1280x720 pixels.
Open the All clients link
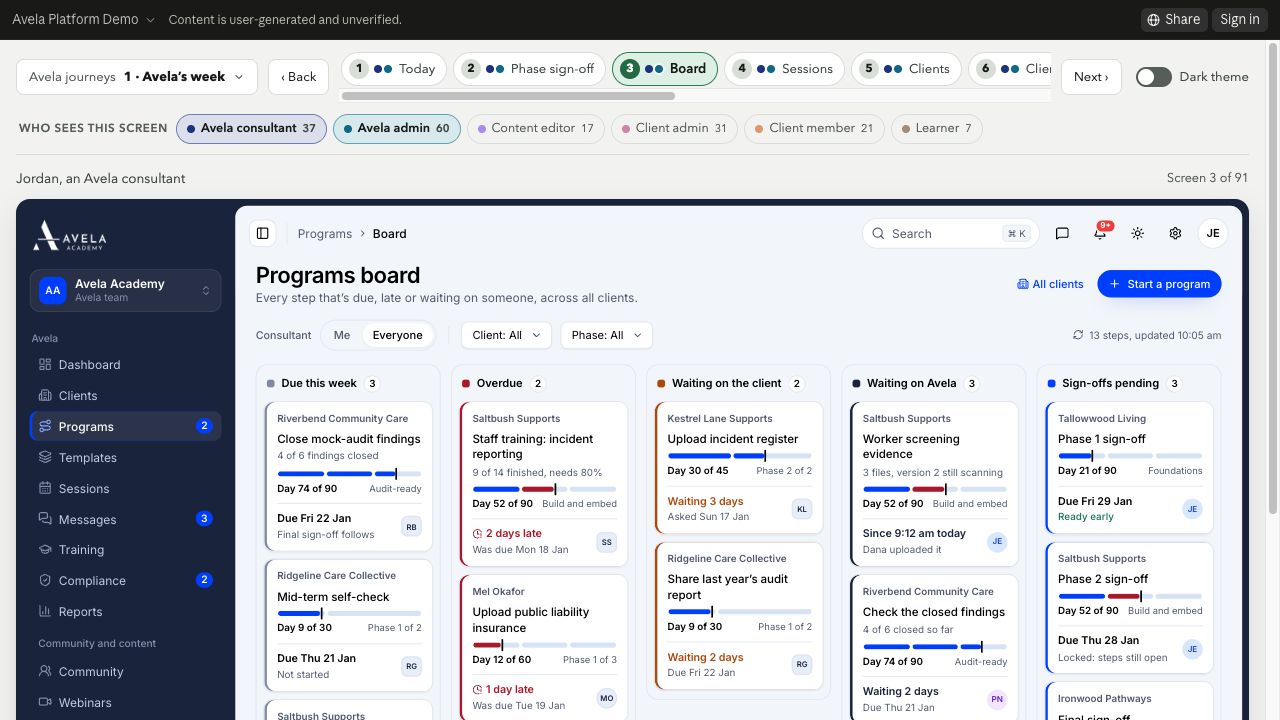(1050, 284)
